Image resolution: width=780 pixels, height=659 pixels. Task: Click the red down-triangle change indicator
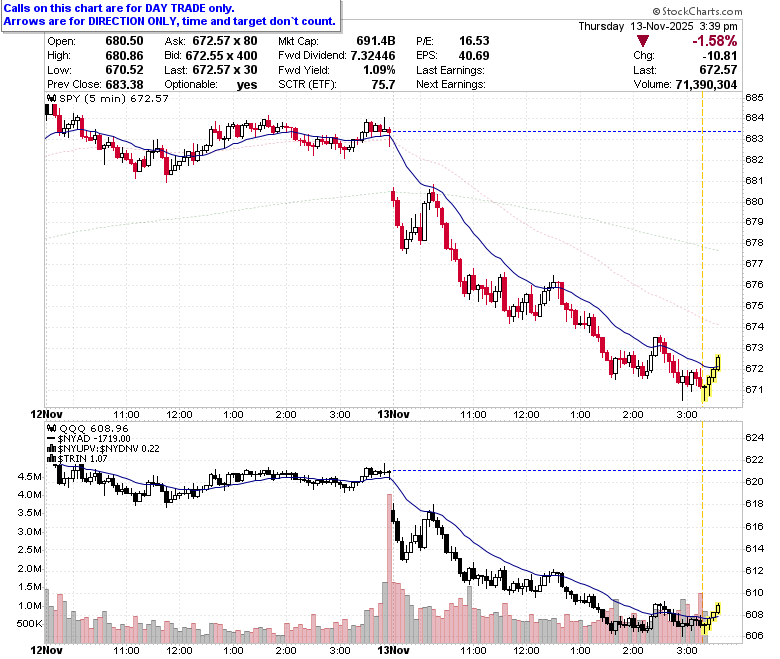pyautogui.click(x=643, y=41)
